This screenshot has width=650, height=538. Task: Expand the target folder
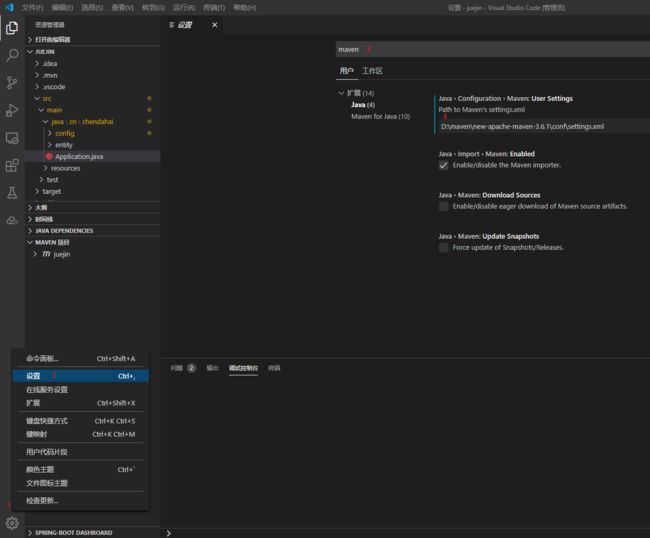(x=37, y=191)
